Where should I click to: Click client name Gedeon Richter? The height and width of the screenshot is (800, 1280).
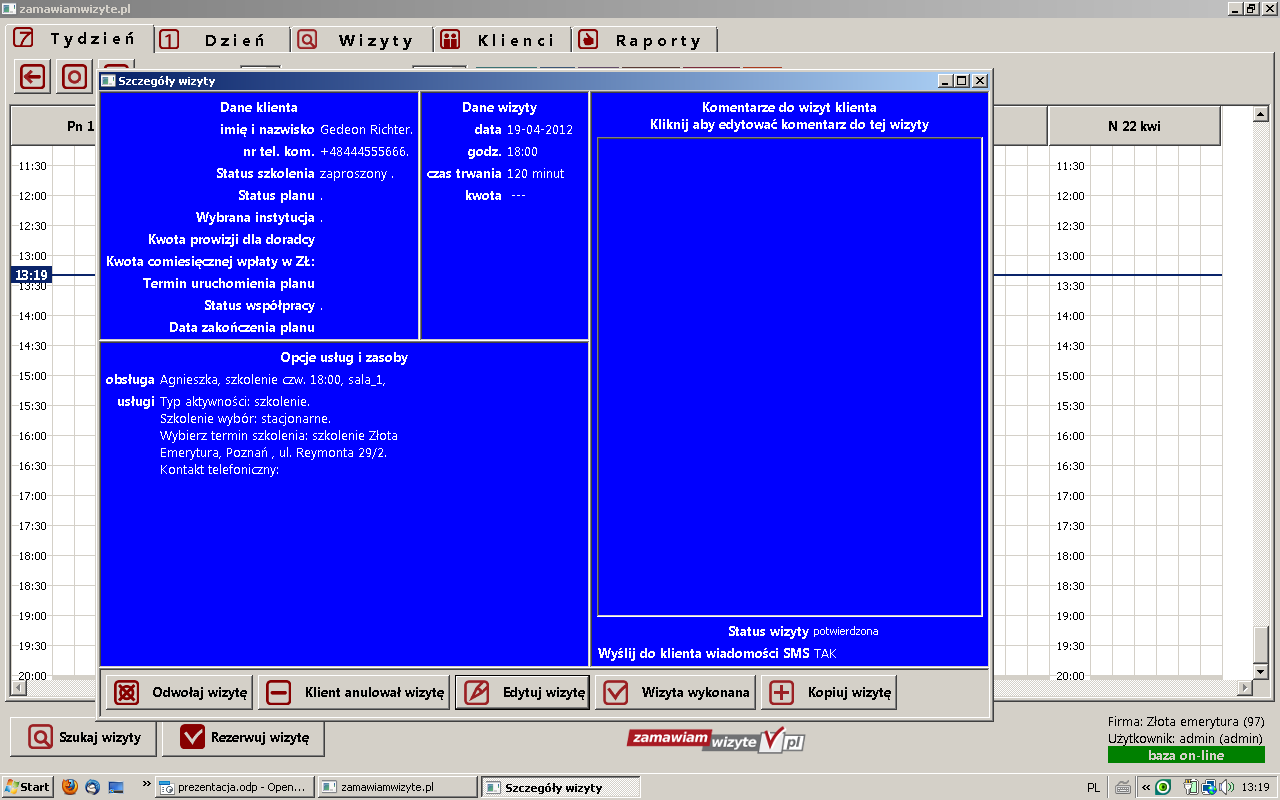366,130
